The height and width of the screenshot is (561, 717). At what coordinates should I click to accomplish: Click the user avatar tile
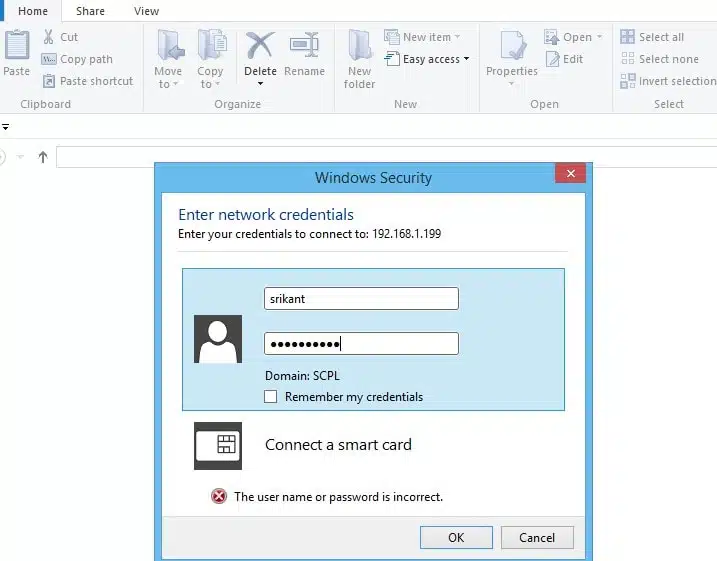pos(218,339)
